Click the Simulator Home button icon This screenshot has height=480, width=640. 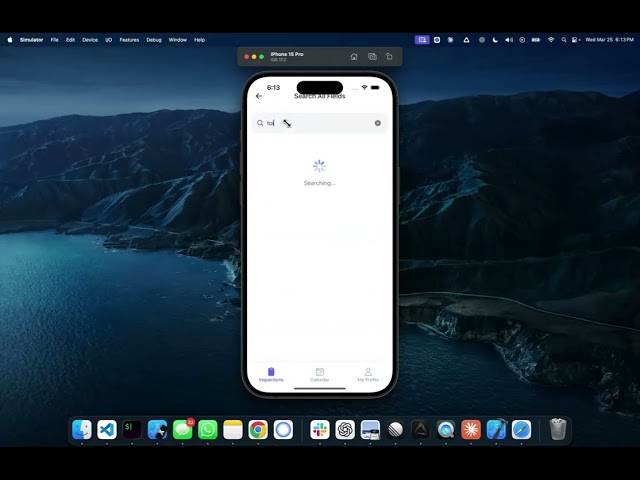coord(354,57)
